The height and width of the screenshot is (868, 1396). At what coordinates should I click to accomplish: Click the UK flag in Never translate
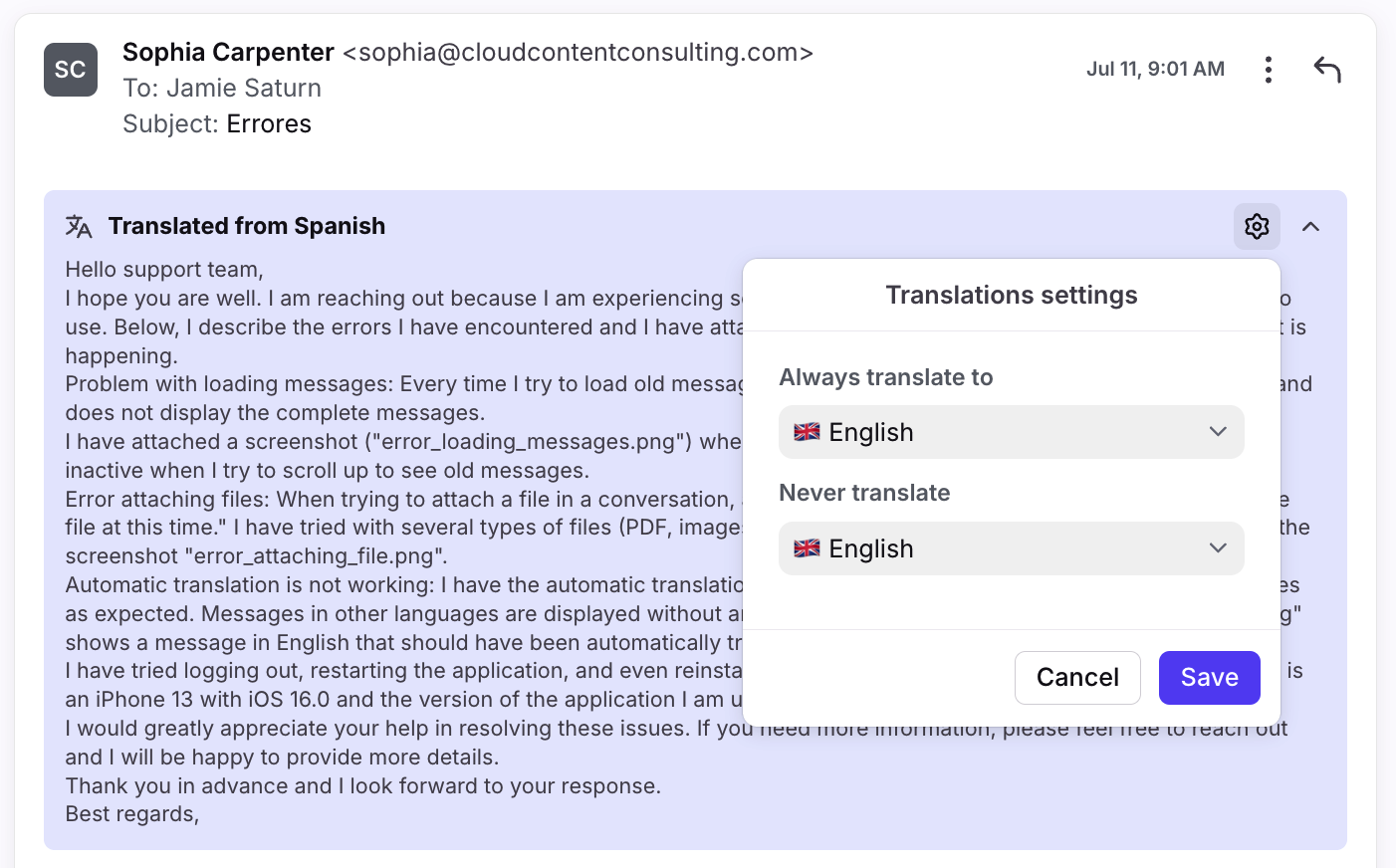(x=807, y=548)
